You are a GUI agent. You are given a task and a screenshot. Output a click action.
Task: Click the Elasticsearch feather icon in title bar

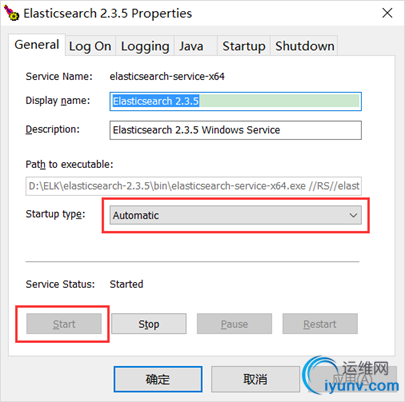[x=11, y=13]
